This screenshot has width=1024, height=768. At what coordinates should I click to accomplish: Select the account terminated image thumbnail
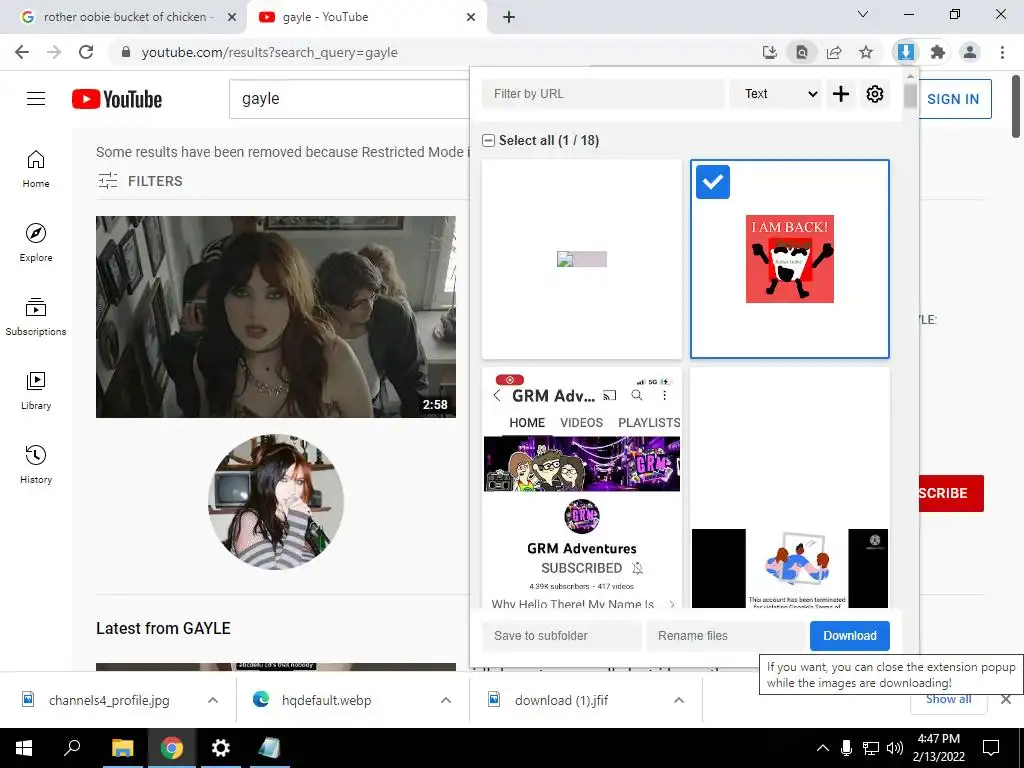point(790,488)
